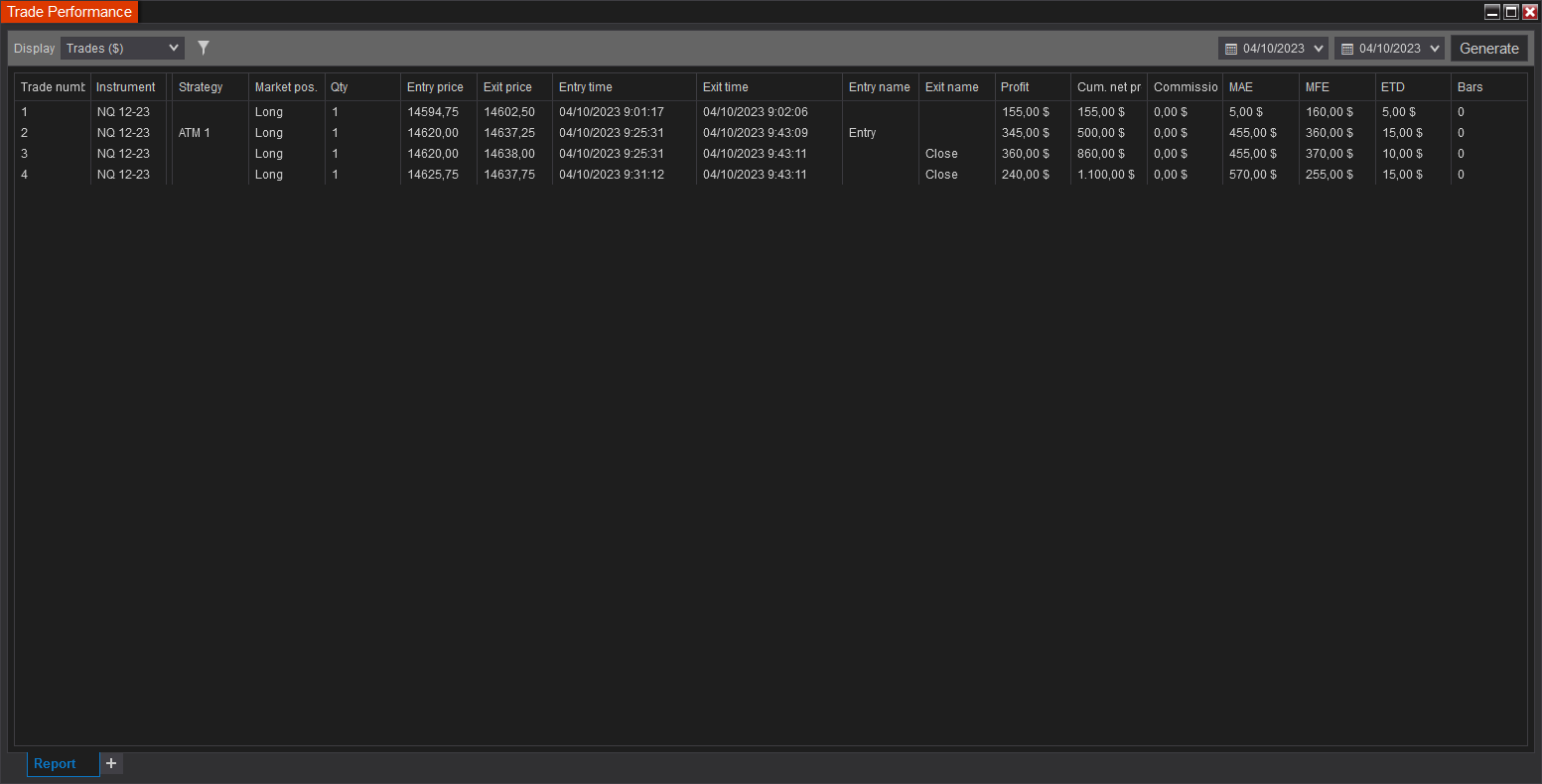Click profit value 240,00 $
The image size is (1542, 784).
(x=1026, y=175)
